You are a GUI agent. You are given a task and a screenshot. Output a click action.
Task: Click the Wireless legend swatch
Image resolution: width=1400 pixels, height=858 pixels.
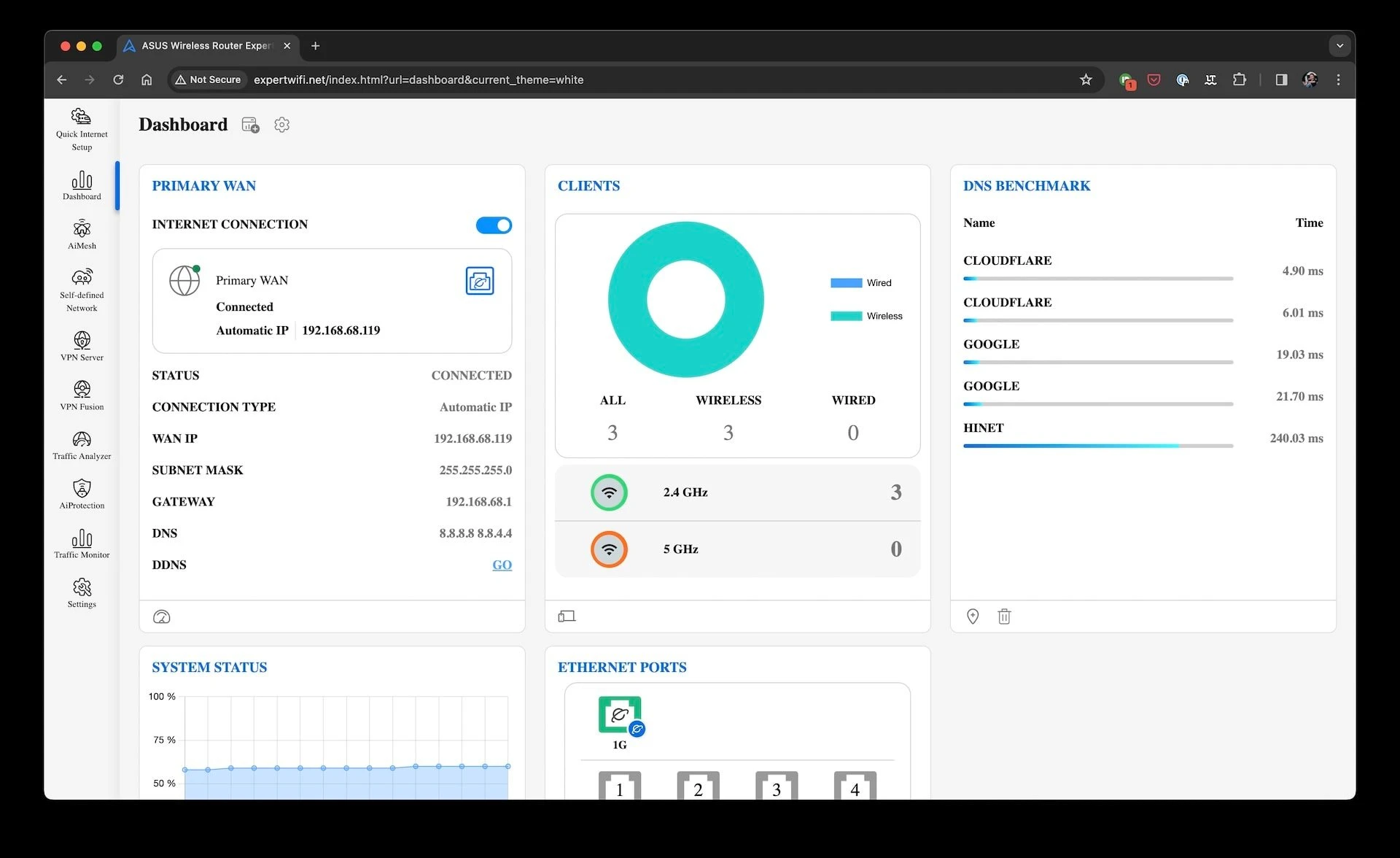pyautogui.click(x=846, y=316)
